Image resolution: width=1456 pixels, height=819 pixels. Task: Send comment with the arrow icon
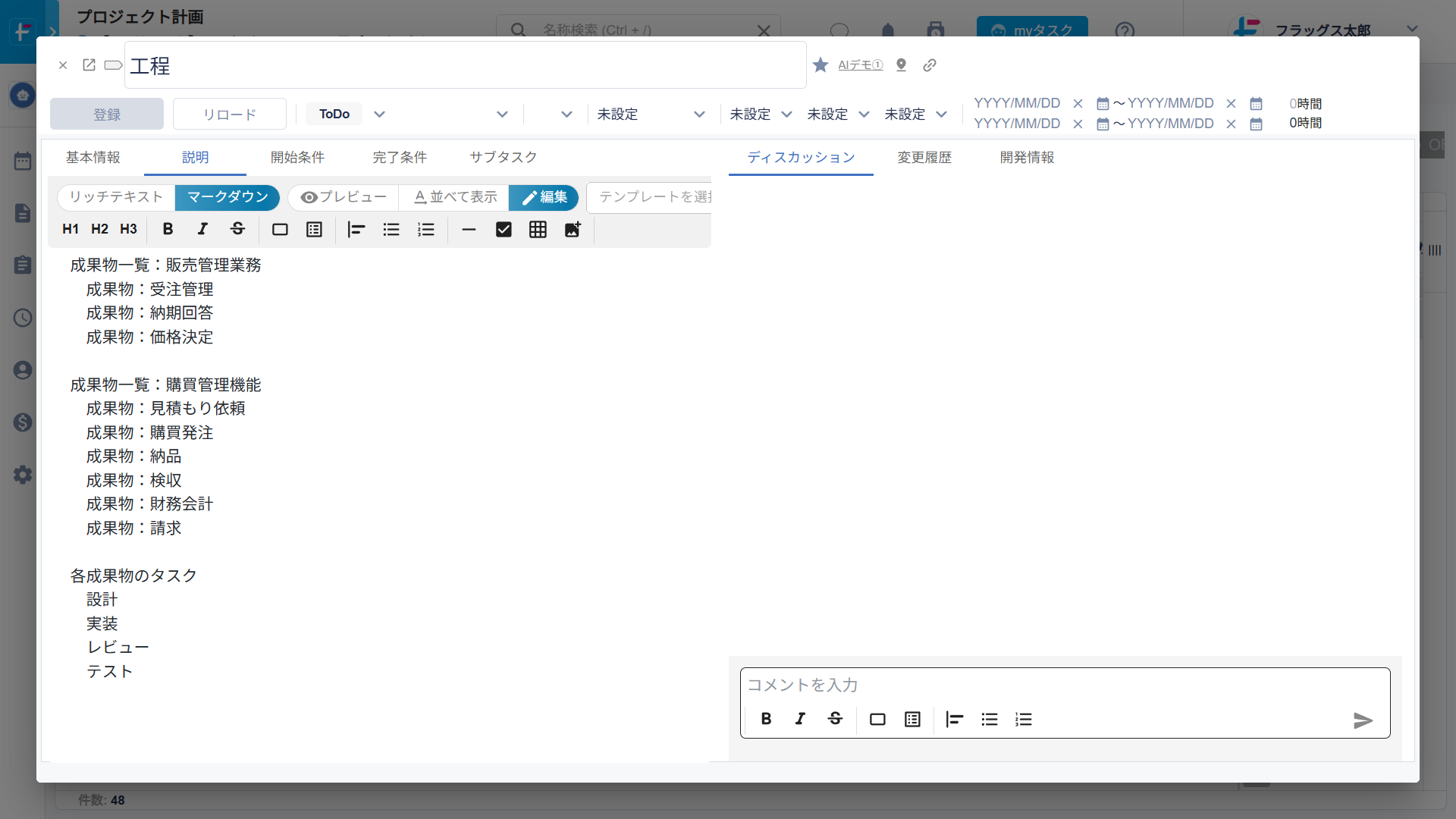[1363, 720]
